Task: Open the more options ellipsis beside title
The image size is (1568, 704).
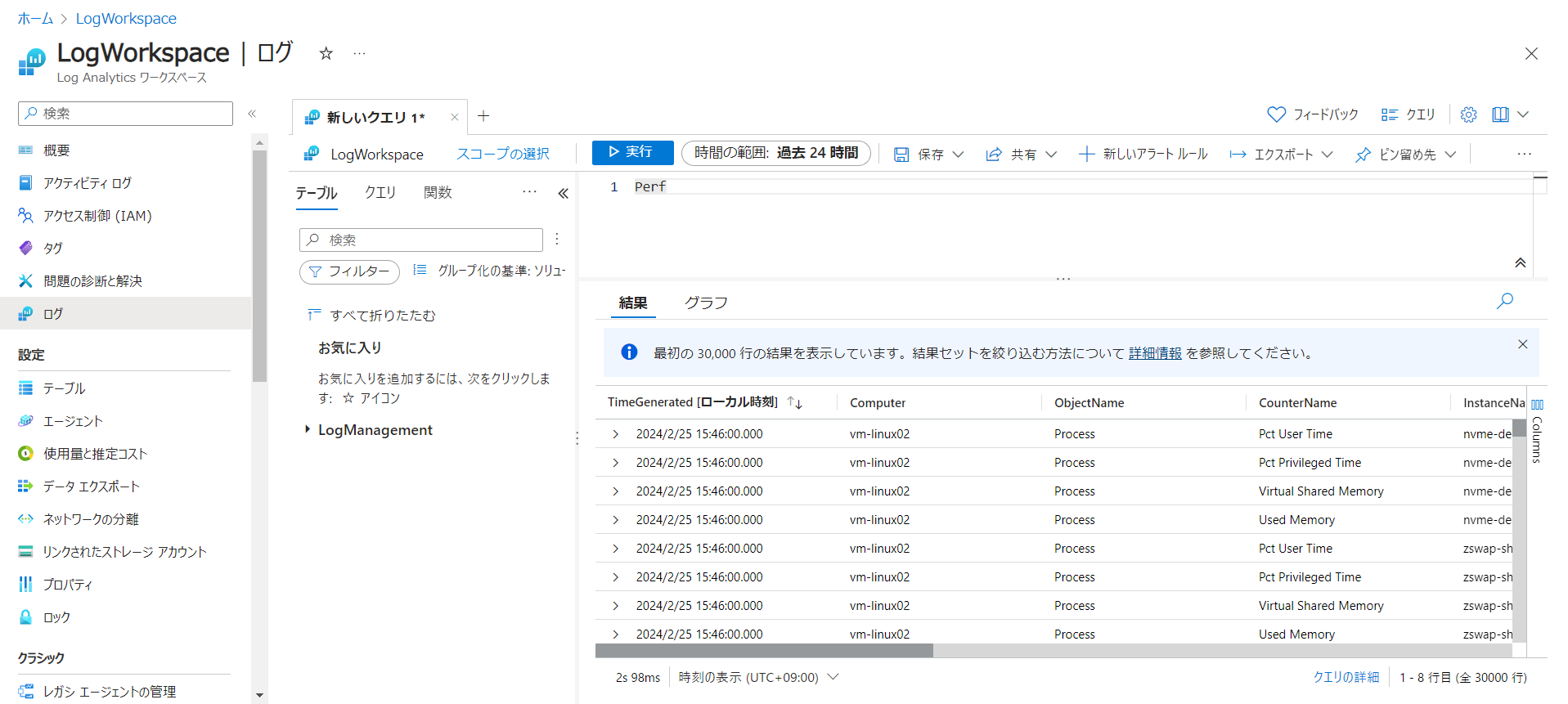Action: 359,54
